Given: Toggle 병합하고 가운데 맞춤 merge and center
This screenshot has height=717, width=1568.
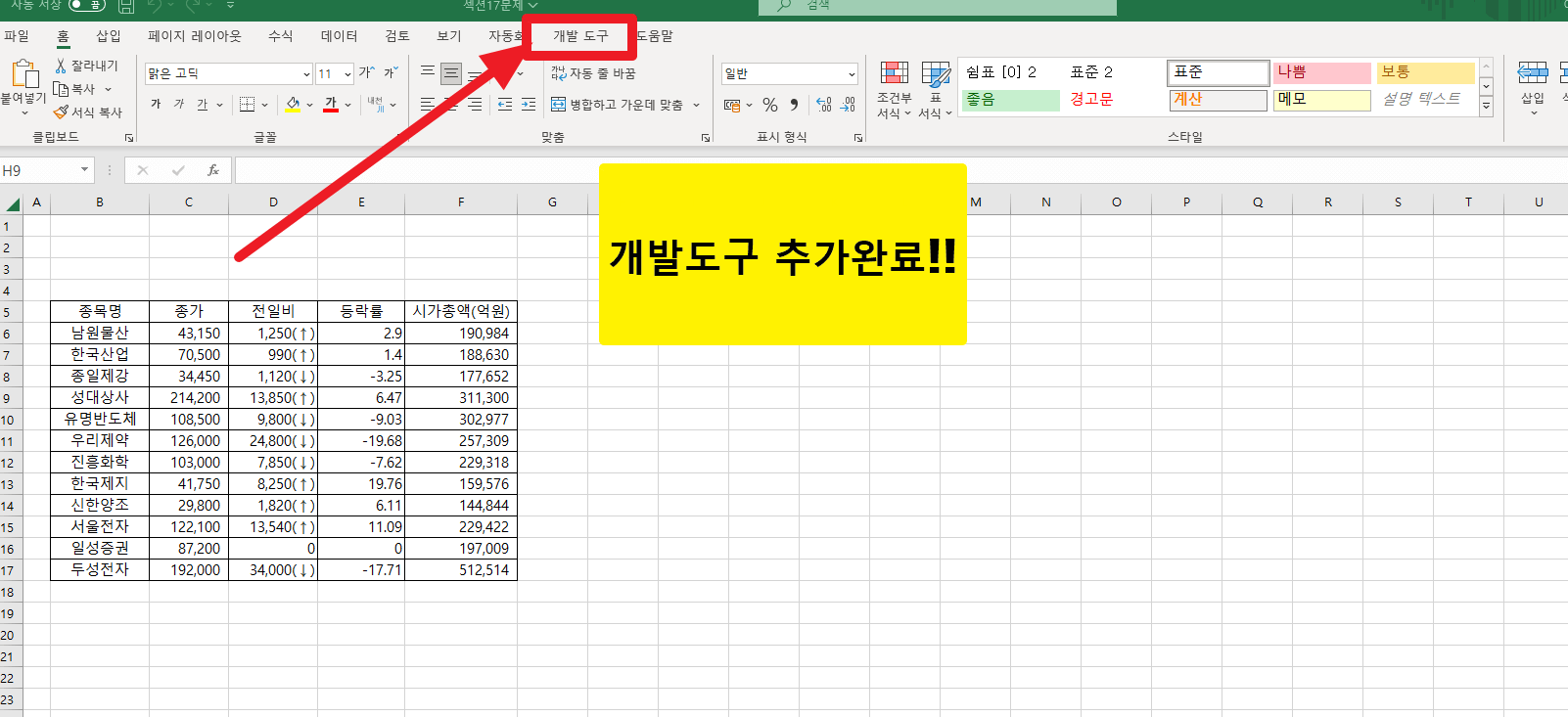Looking at the screenshot, I should tap(617, 105).
